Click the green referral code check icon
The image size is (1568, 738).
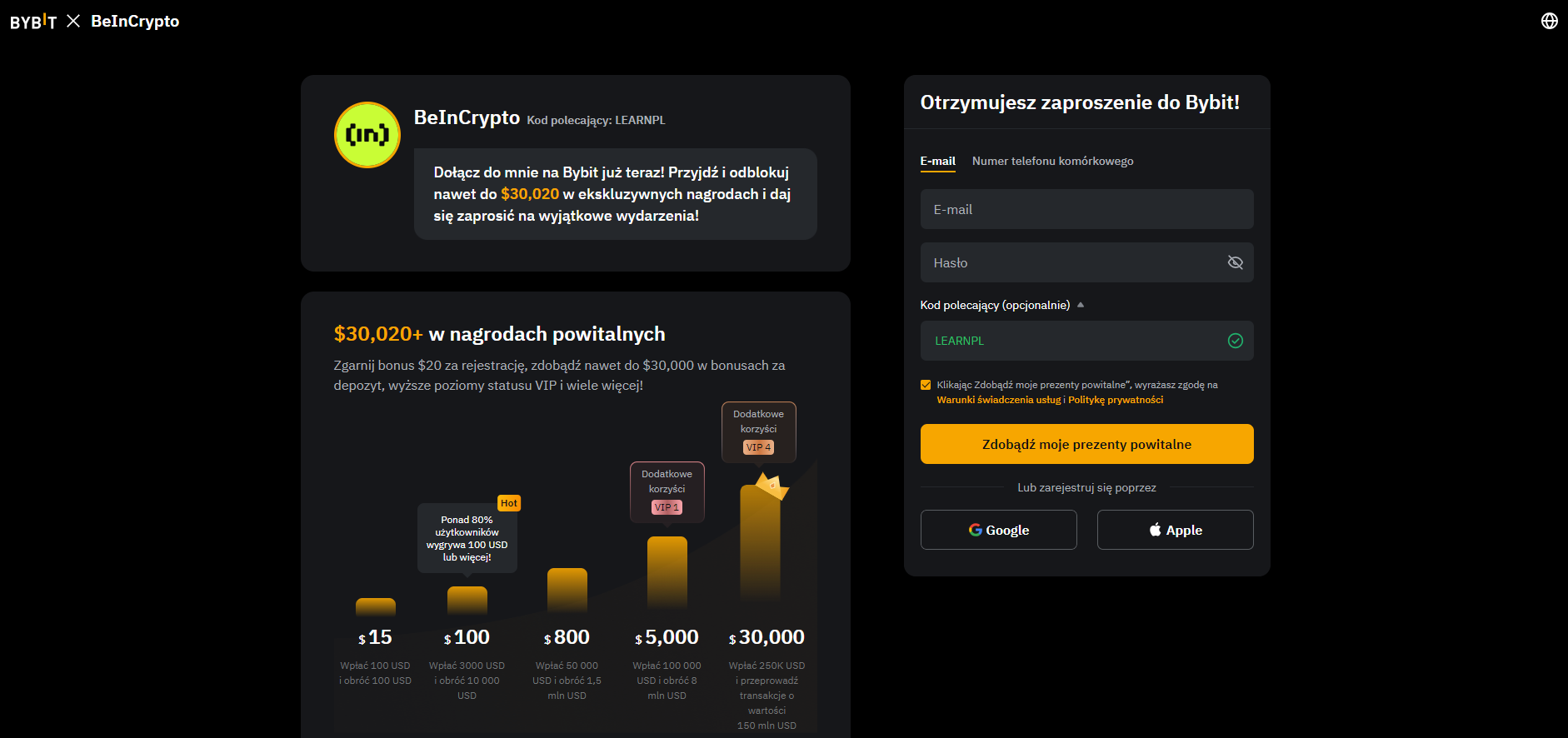(x=1235, y=341)
